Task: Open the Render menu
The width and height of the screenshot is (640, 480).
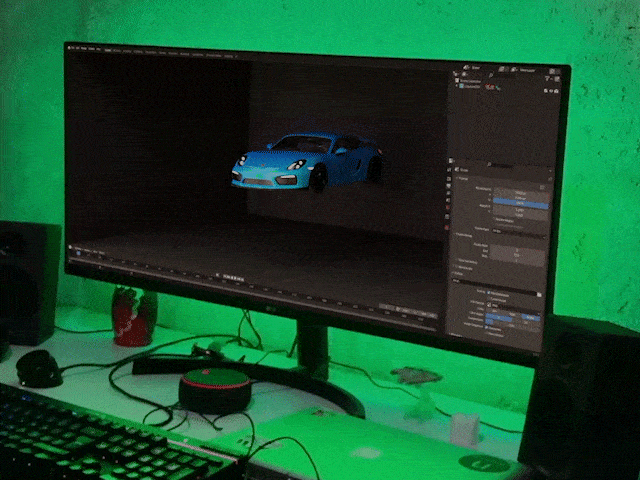Action: coord(84,49)
